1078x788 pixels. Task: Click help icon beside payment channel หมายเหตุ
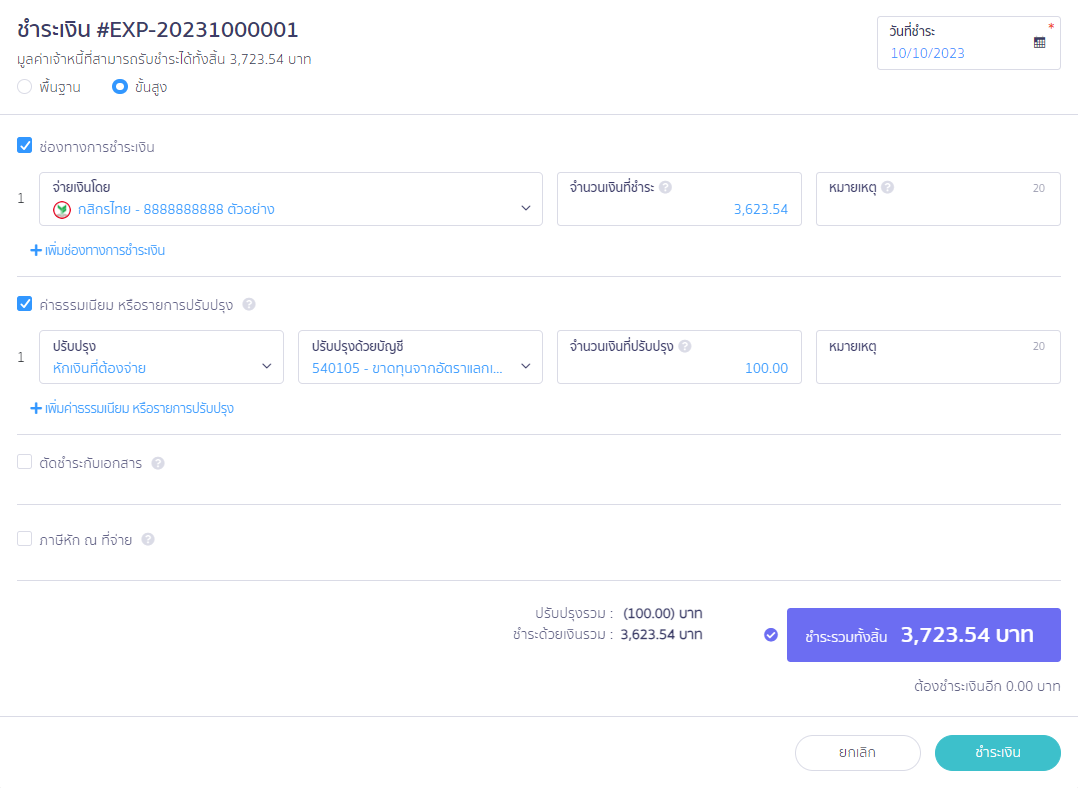tap(887, 187)
